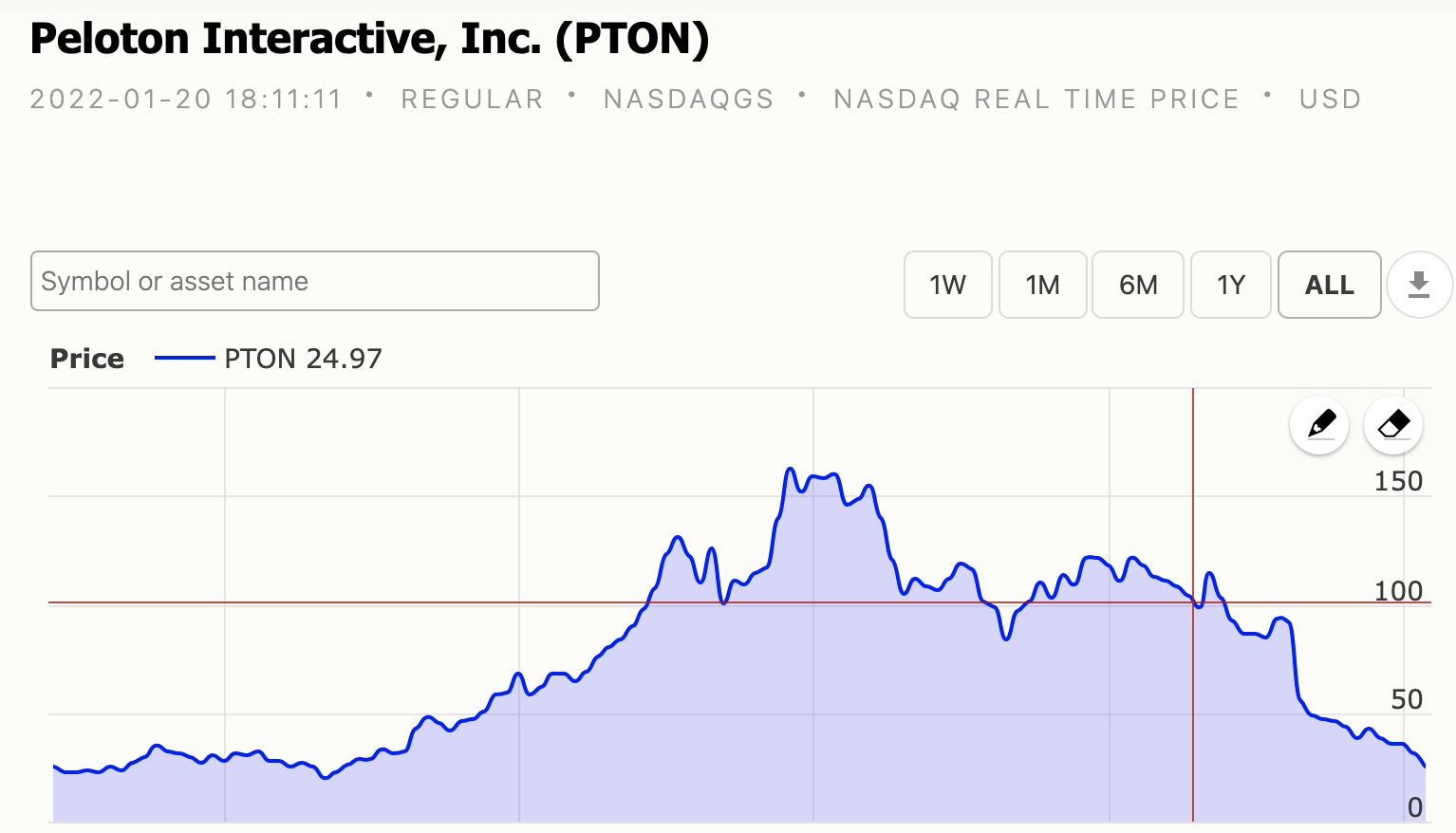Show the 1Y price range
1456x833 pixels.
(x=1230, y=285)
